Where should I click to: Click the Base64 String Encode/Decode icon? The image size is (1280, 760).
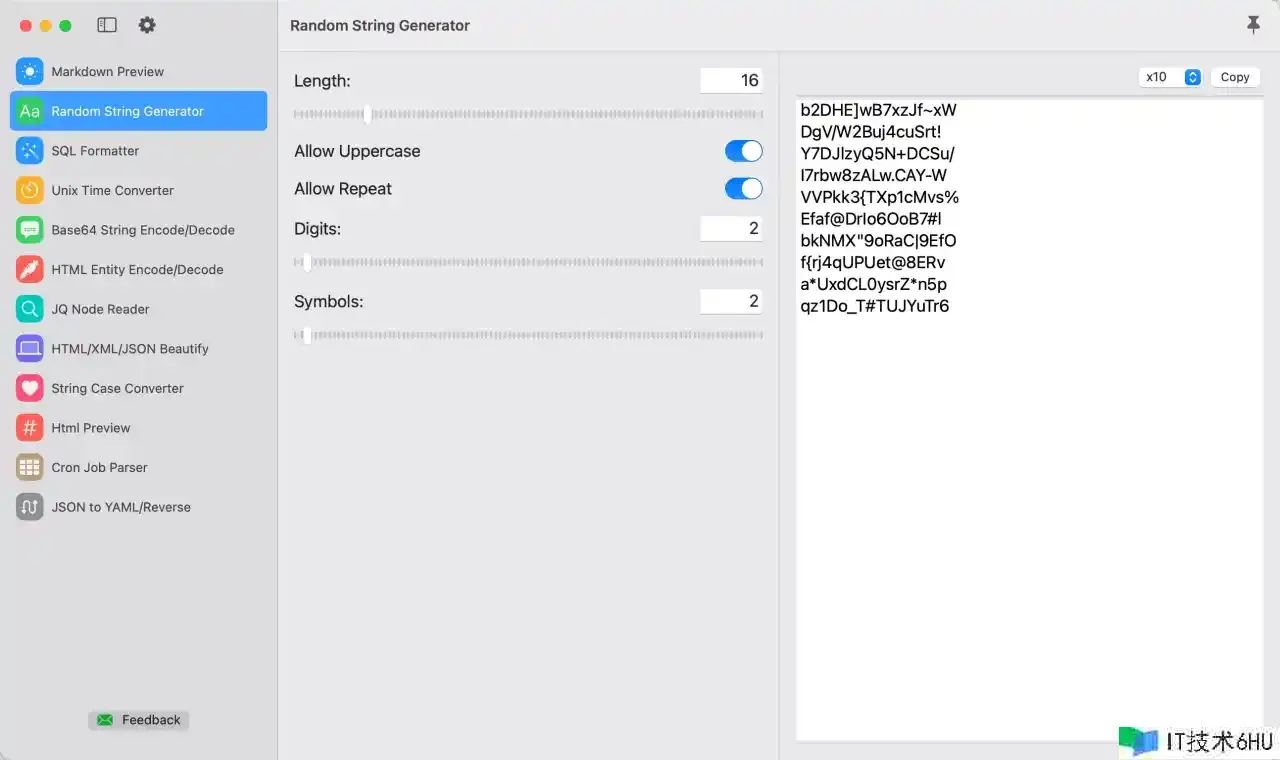coord(30,230)
